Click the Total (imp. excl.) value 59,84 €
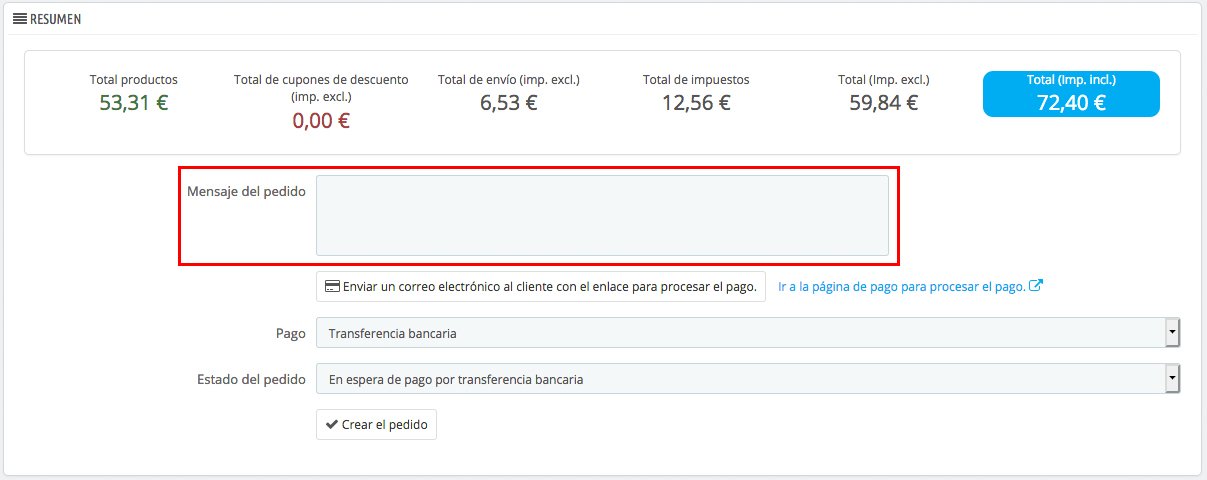The height and width of the screenshot is (480, 1207). click(x=883, y=101)
